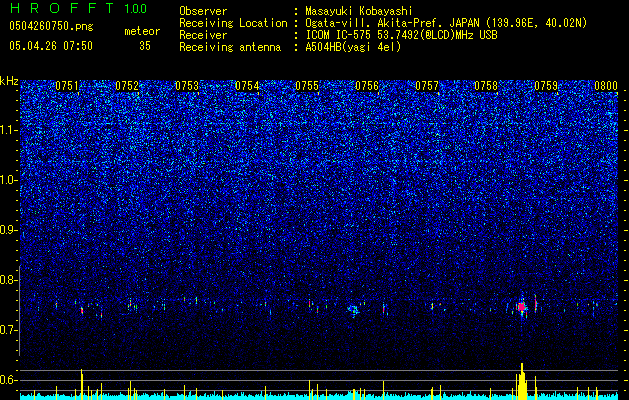This screenshot has width=629, height=400.
Task: Click the 'Receiving antenna' field label
Action: (x=230, y=47)
